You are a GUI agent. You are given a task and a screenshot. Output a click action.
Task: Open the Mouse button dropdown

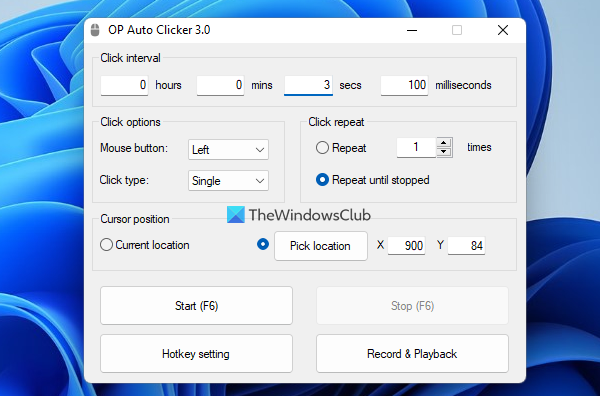pos(228,150)
